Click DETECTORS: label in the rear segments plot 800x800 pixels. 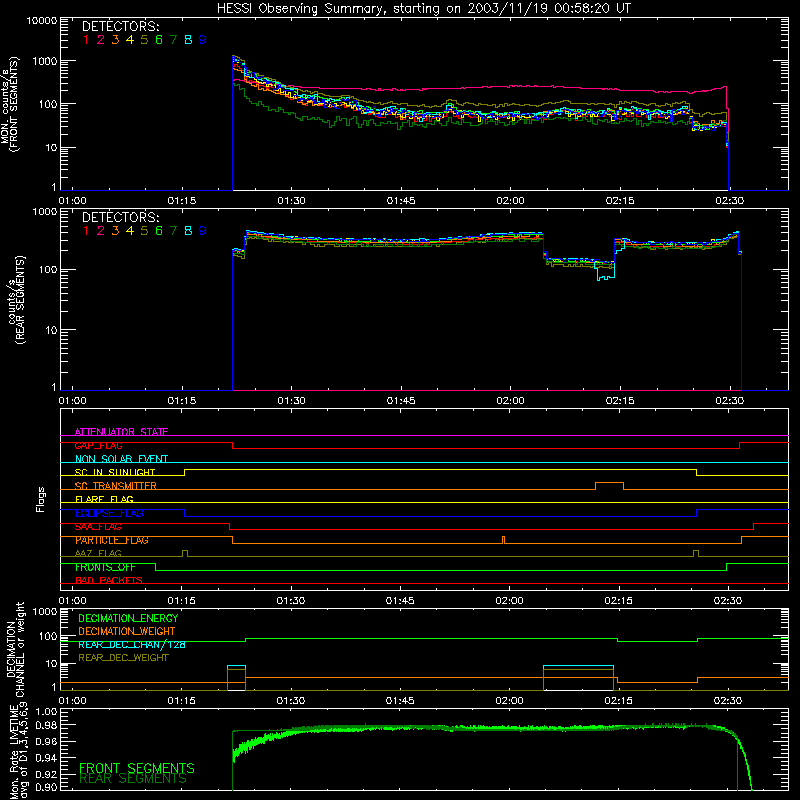[x=121, y=218]
